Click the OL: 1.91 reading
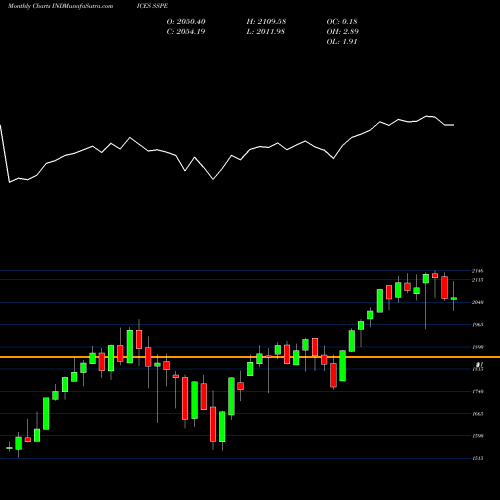 tap(342, 42)
